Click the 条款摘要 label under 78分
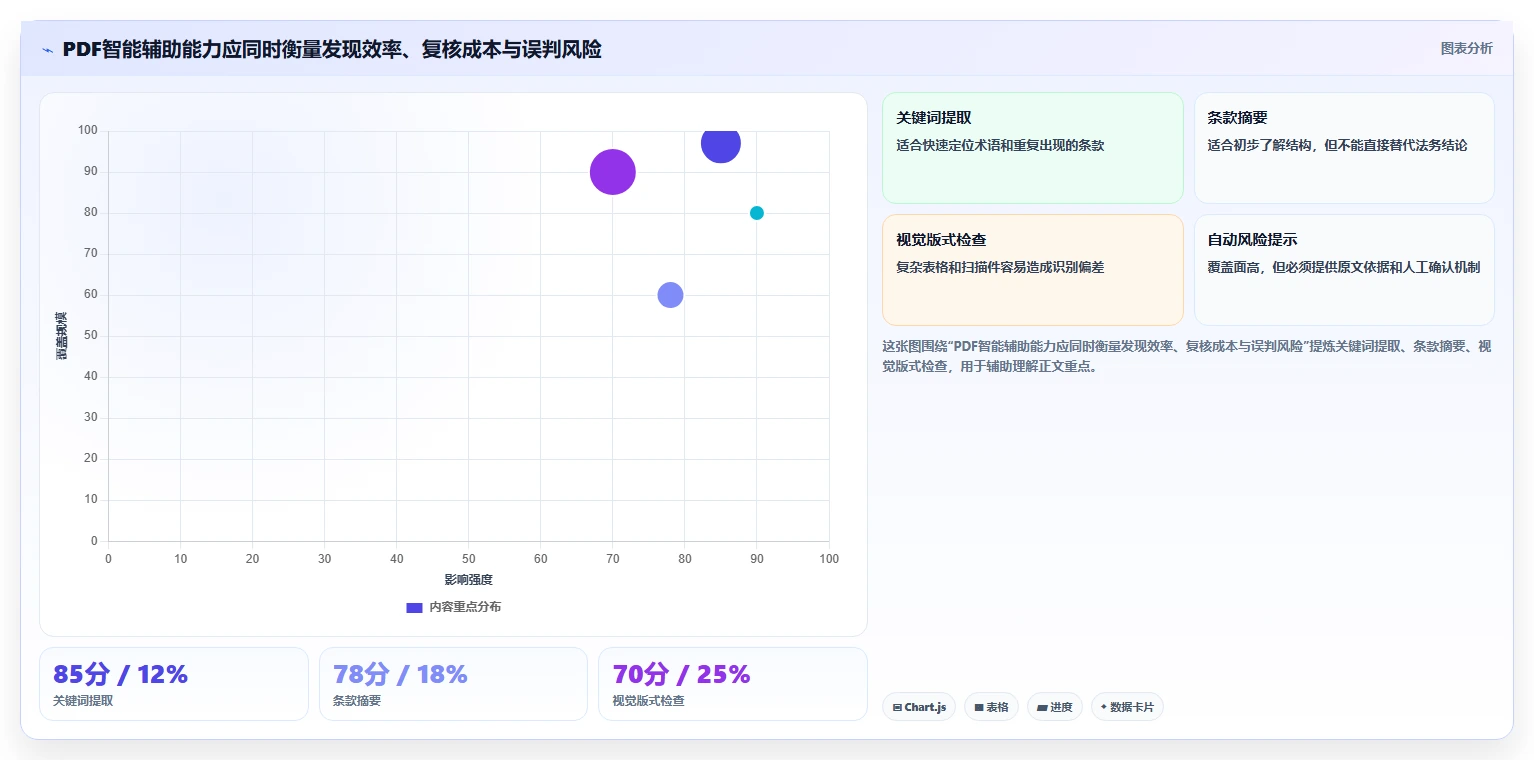This screenshot has height=760, width=1534. (357, 701)
